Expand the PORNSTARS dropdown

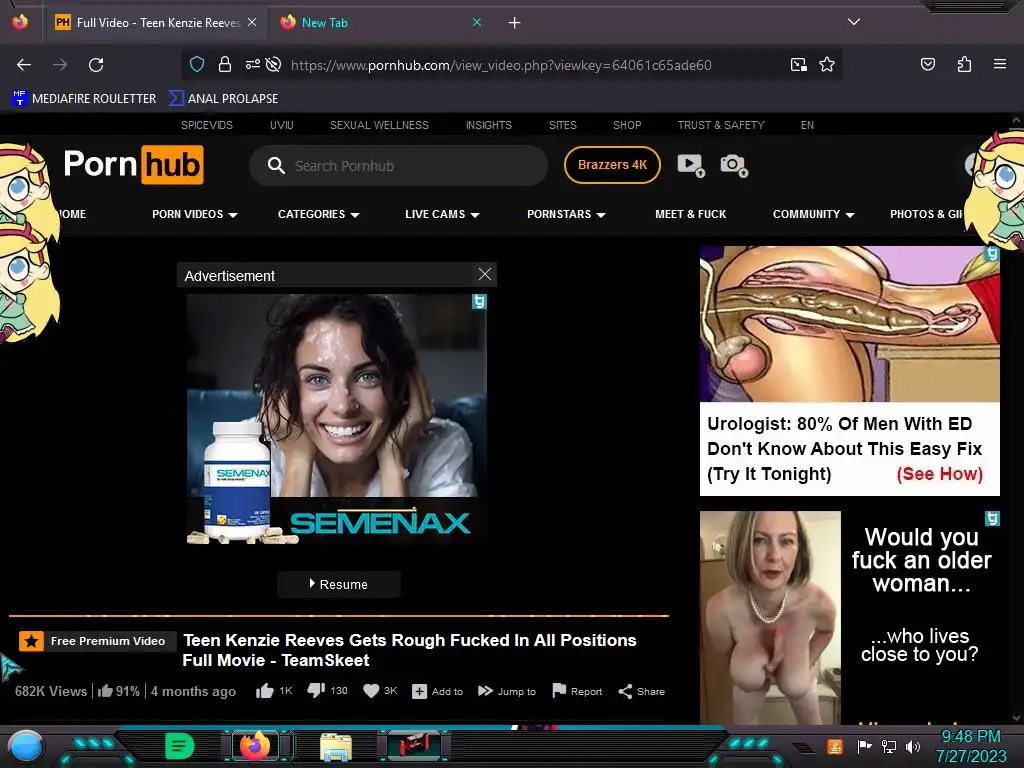tap(566, 214)
